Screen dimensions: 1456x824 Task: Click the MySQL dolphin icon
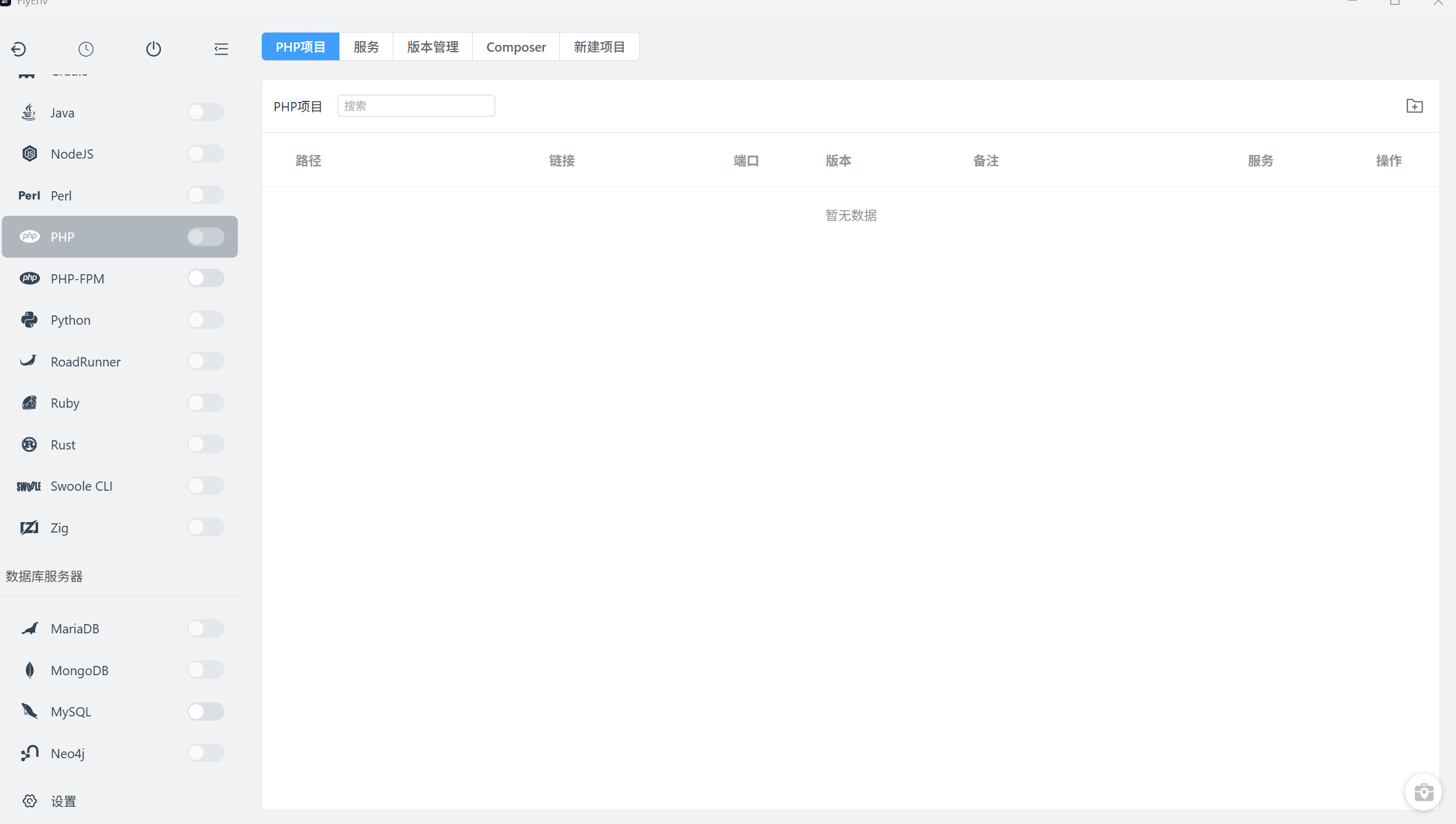(x=30, y=711)
